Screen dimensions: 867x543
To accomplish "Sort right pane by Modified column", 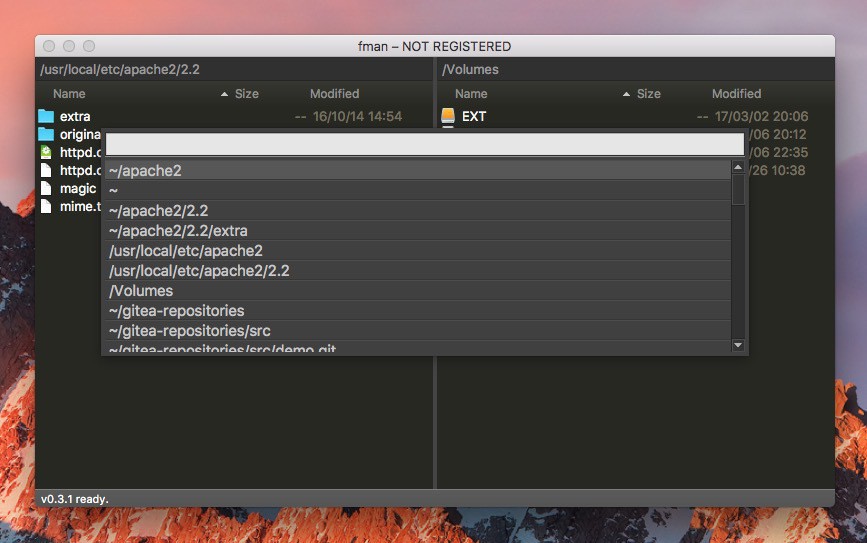I will pyautogui.click(x=737, y=94).
